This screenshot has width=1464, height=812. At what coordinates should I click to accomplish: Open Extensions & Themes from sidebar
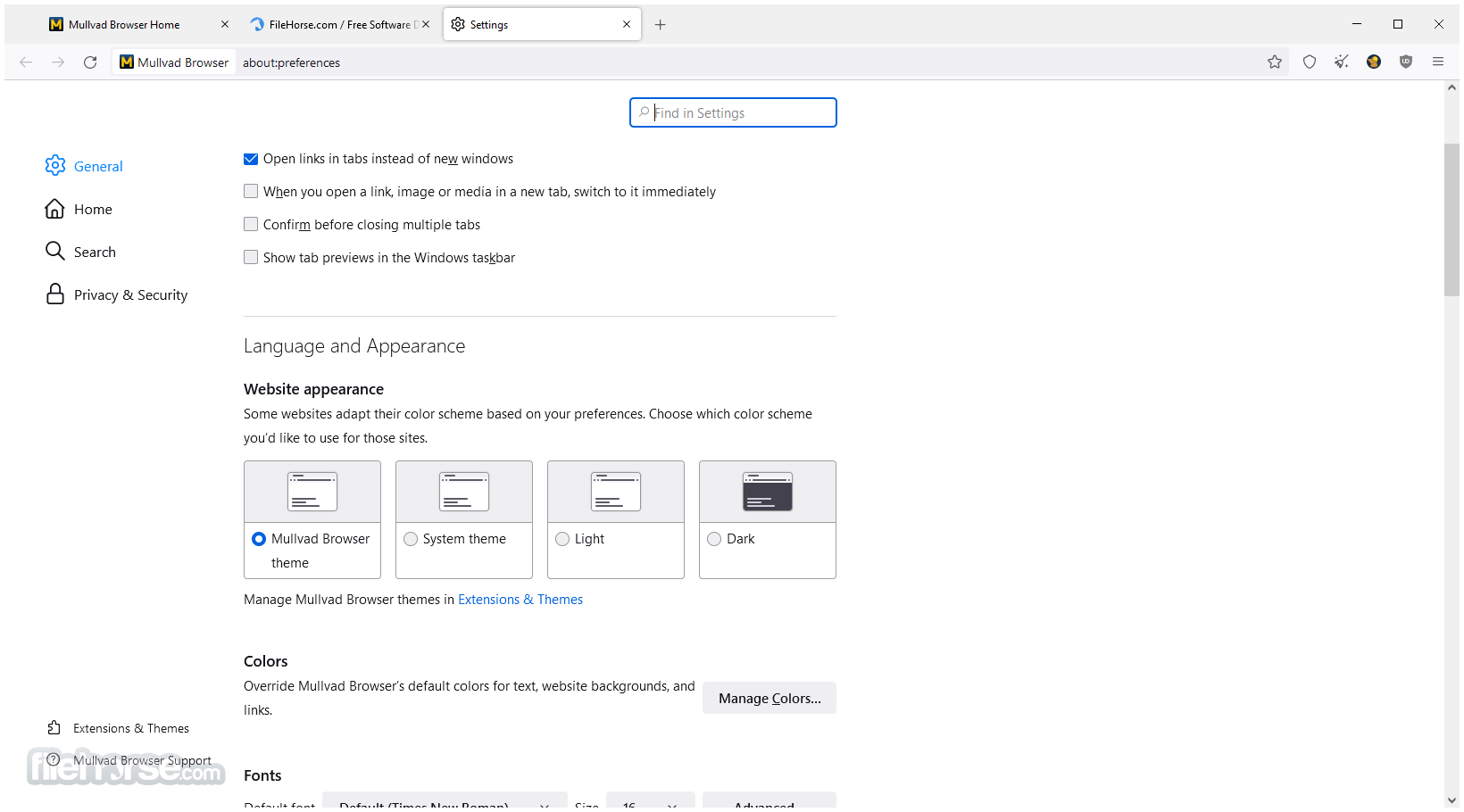tap(119, 728)
